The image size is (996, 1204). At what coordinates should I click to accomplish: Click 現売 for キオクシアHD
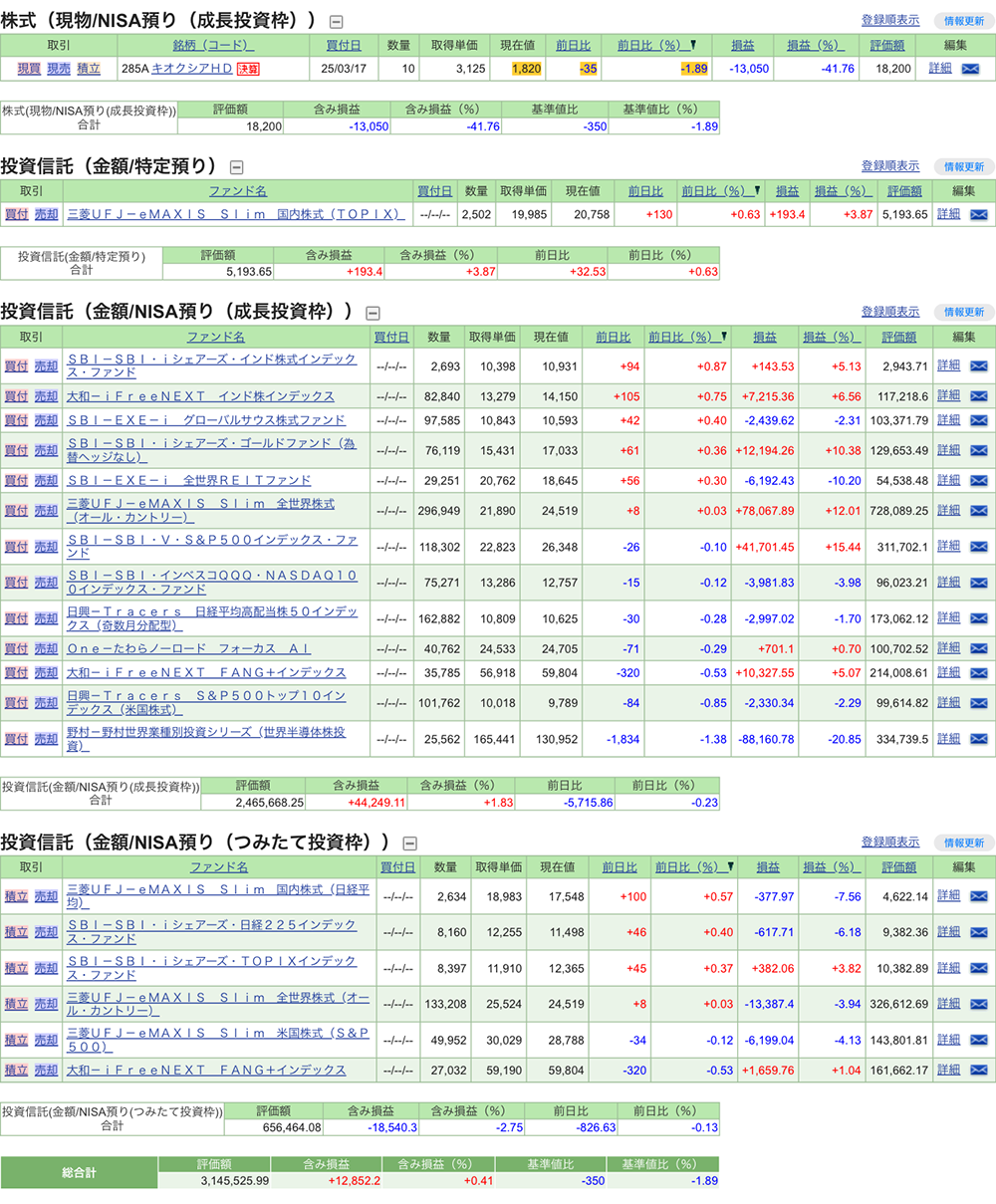pos(59,69)
